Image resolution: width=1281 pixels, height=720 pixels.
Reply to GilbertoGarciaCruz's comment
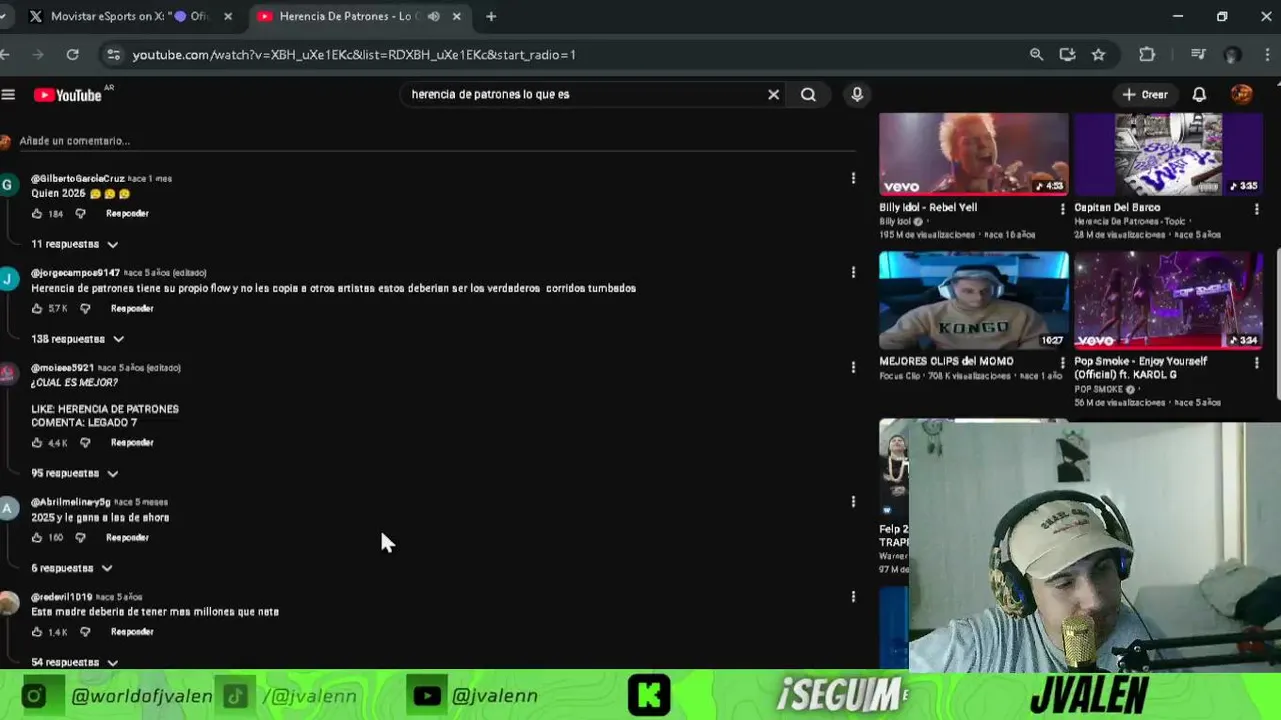coord(127,213)
